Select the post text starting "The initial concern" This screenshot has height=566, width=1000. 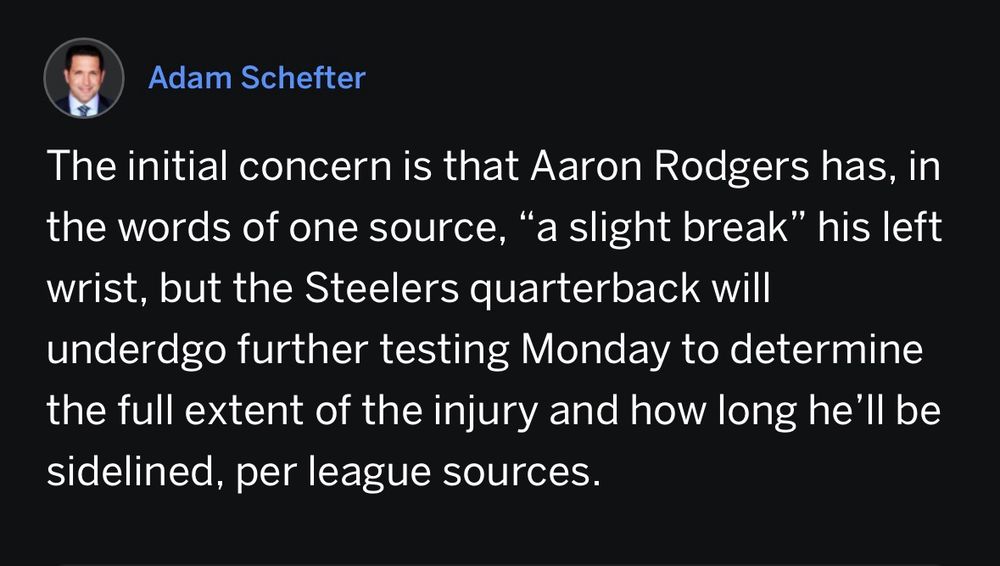tap(494, 318)
